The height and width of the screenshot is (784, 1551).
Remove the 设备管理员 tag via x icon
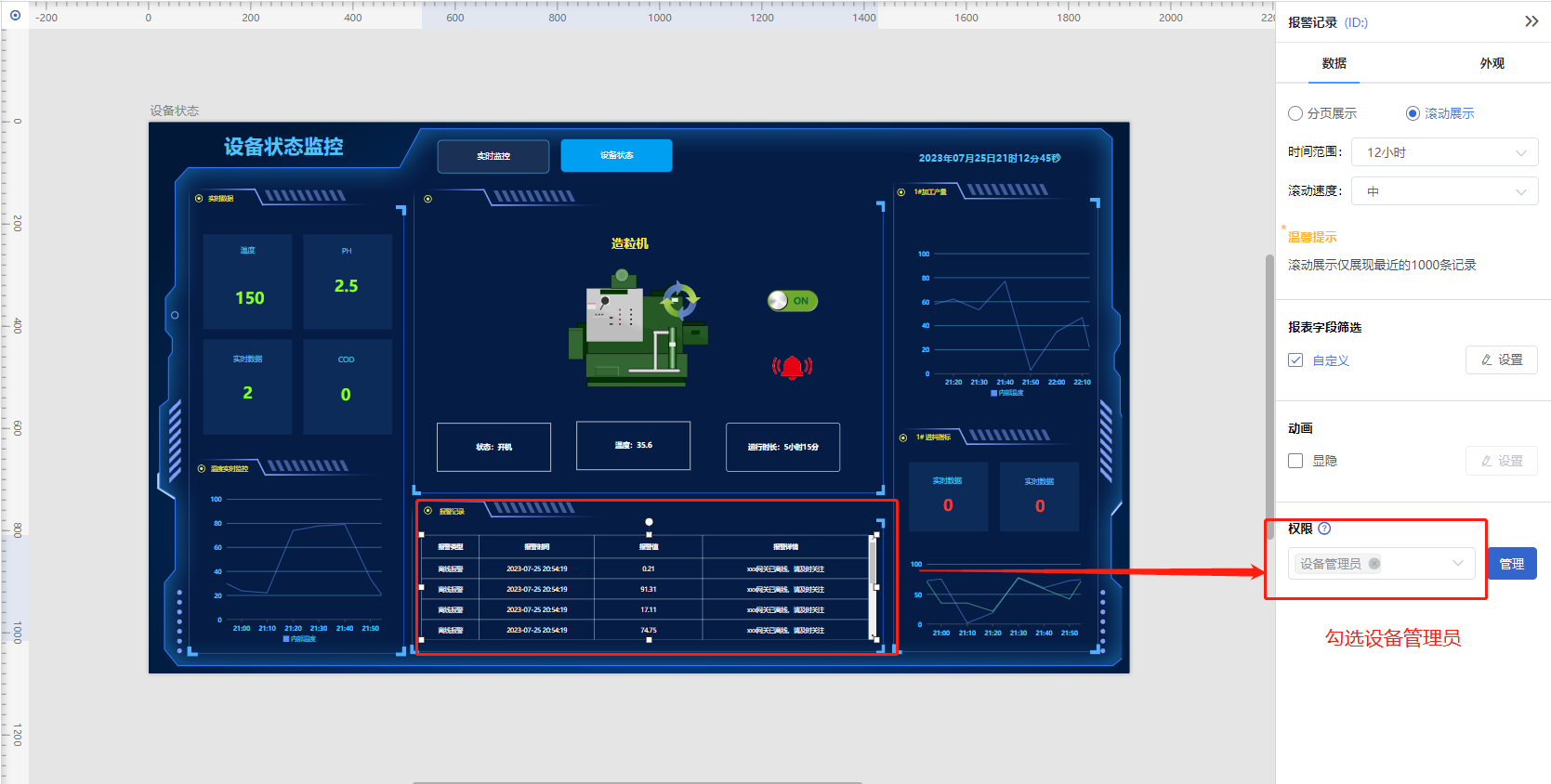click(1374, 564)
